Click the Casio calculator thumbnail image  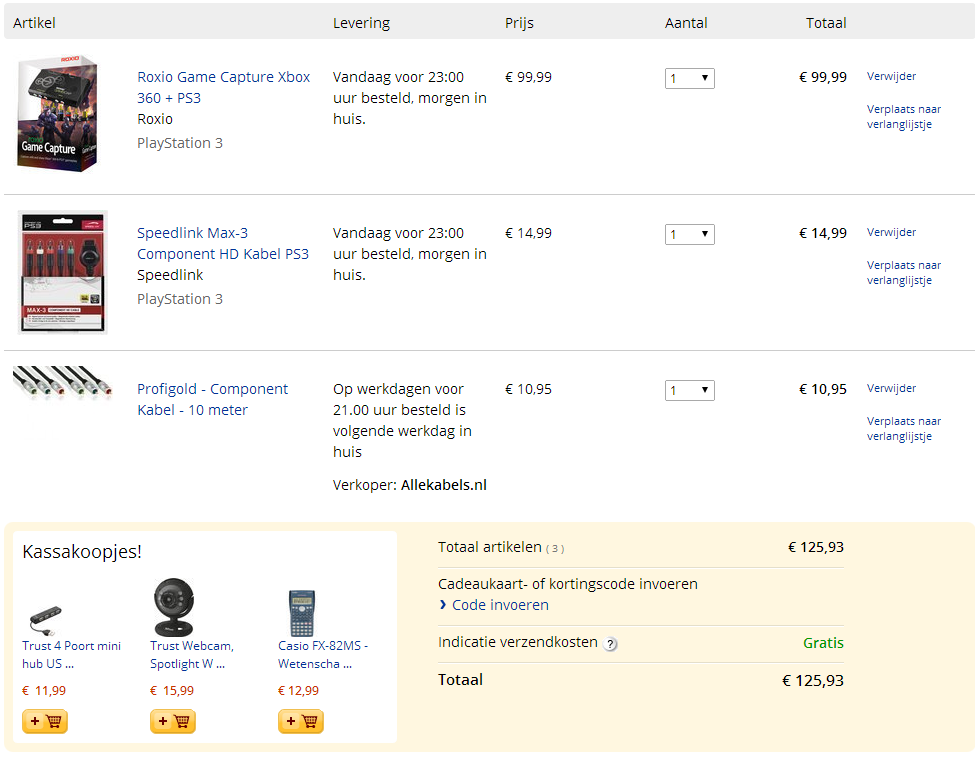pos(302,613)
